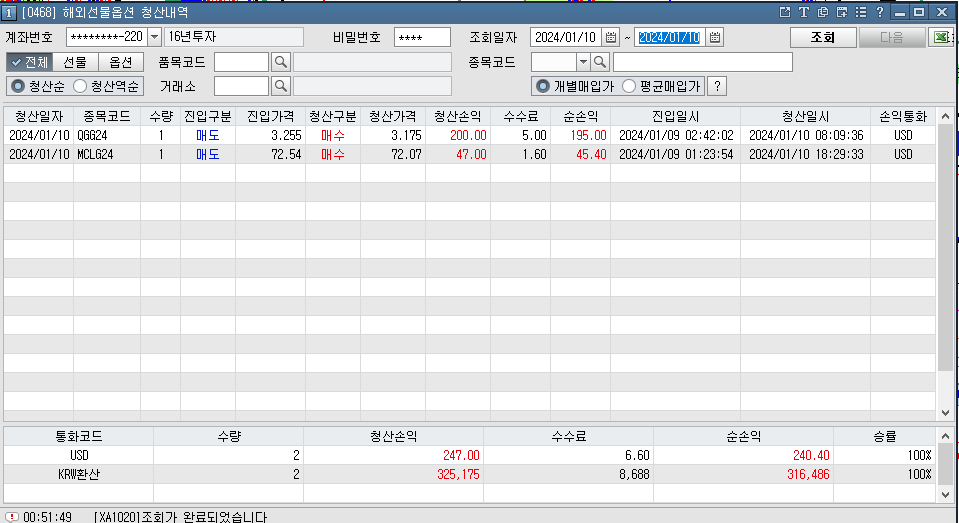Click the title bar help question mark

[879, 12]
